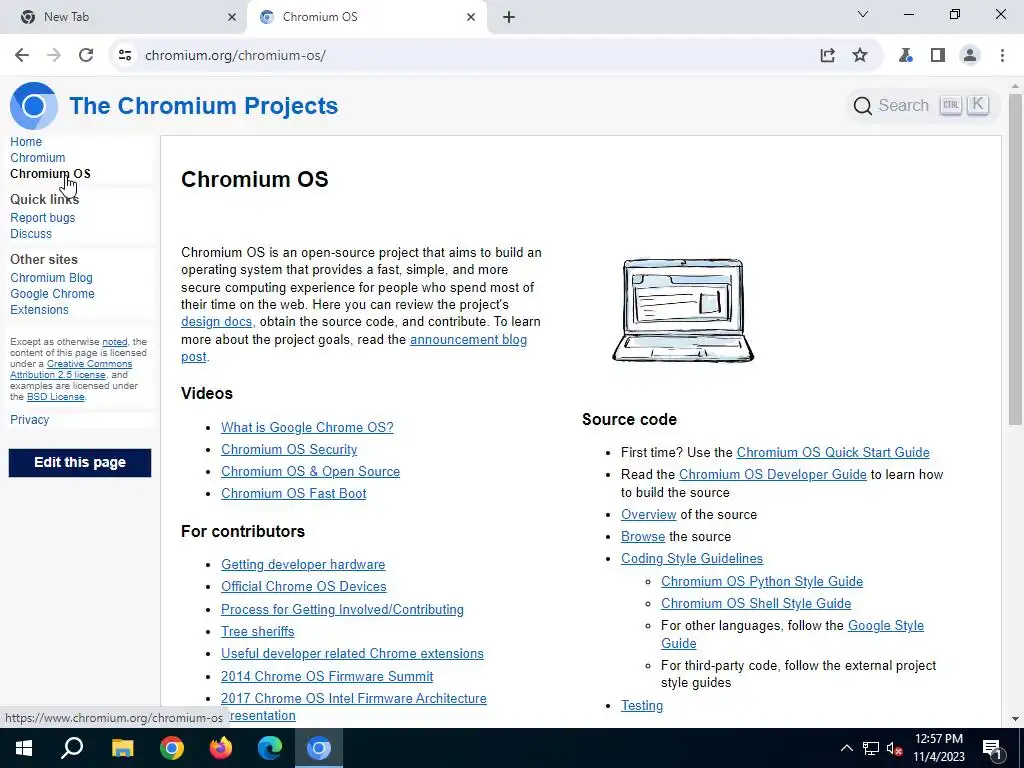Open Creative Commons Attribution 2.5 license link

[71, 370]
